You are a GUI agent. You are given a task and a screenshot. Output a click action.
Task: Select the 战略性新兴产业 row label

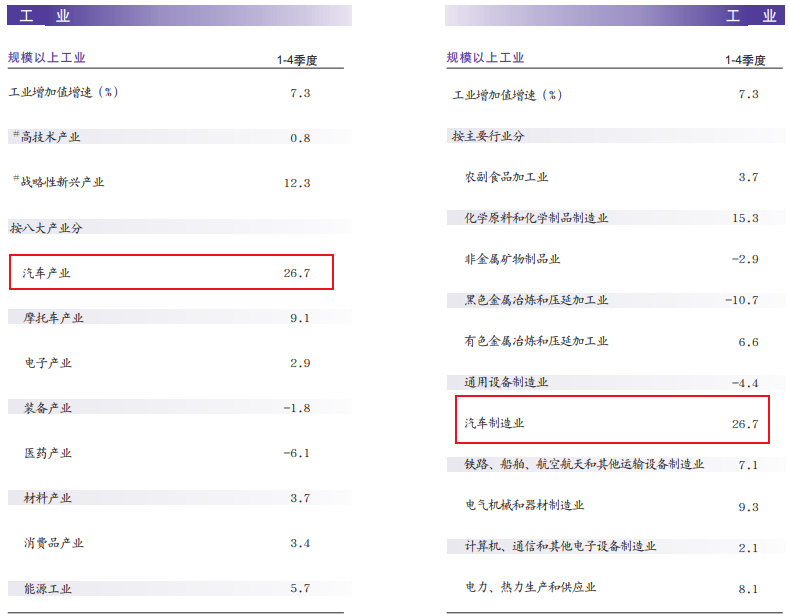[62, 182]
